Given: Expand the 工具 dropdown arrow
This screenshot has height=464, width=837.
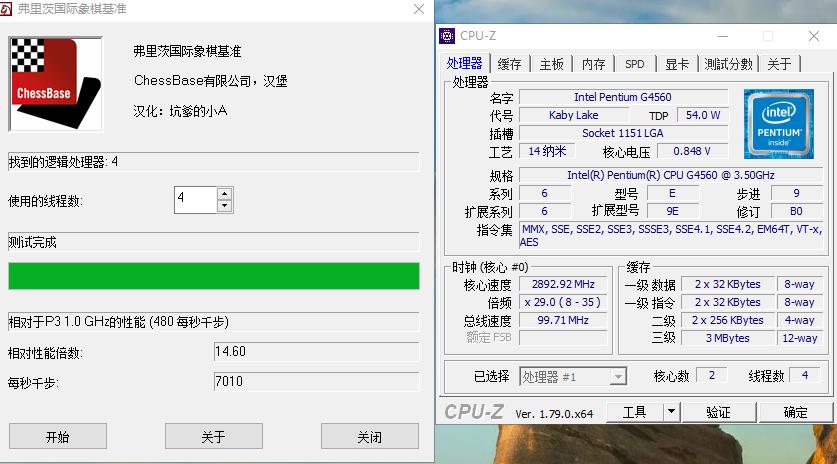Looking at the screenshot, I should coord(671,412).
